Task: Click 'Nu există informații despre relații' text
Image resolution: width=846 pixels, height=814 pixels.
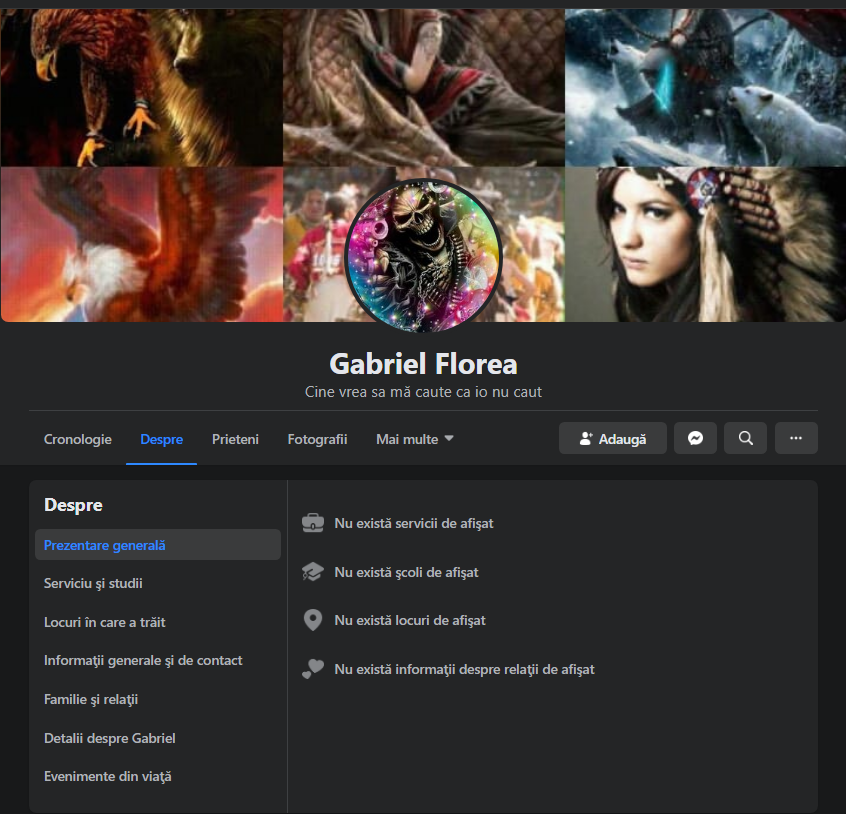Action: 465,669
